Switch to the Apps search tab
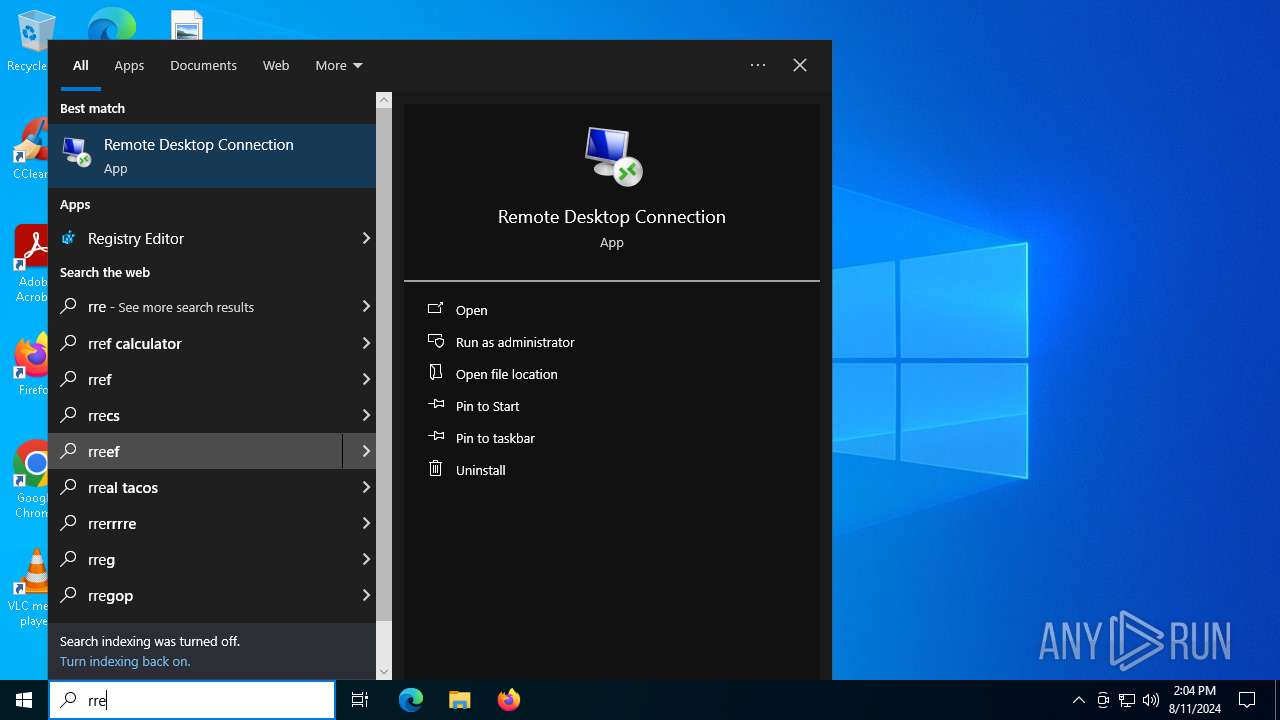1280x720 pixels. pos(129,65)
